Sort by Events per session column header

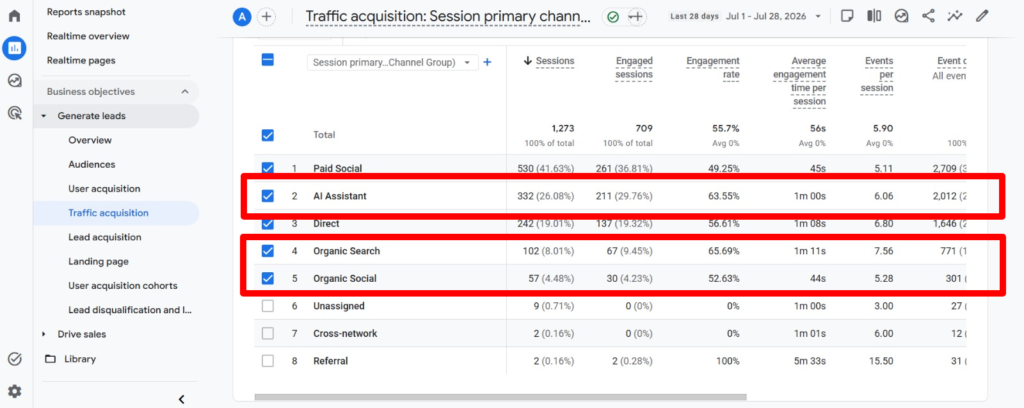[877, 74]
